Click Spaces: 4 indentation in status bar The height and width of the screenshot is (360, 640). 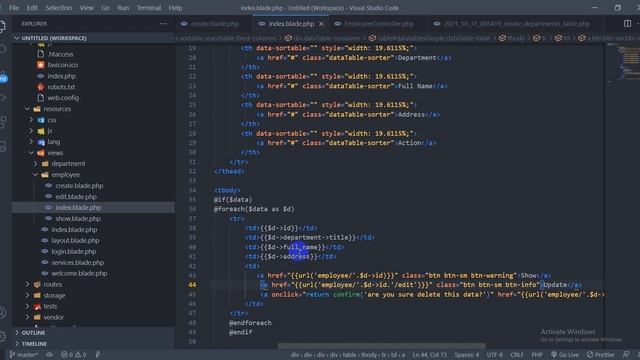coord(467,355)
